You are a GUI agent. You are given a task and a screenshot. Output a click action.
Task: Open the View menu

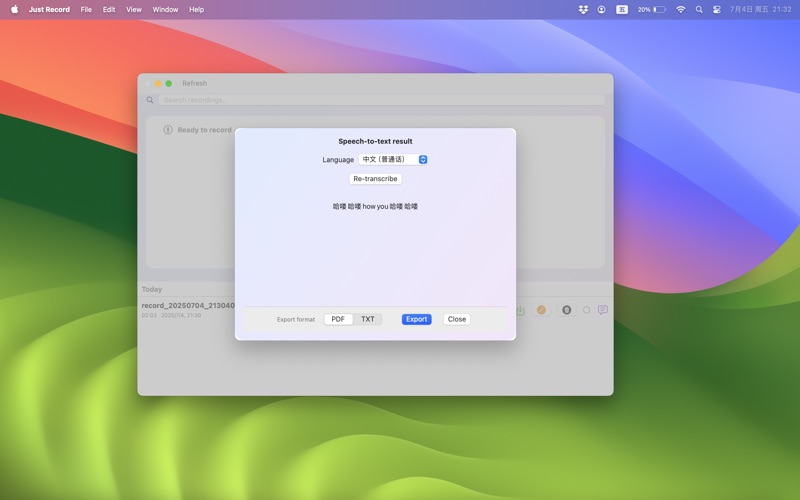click(x=133, y=9)
